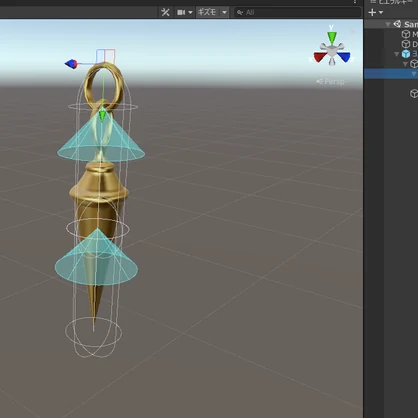Select the first gray cube object in hierarchy
Screen dimensions: 418x418
[x=406, y=34]
